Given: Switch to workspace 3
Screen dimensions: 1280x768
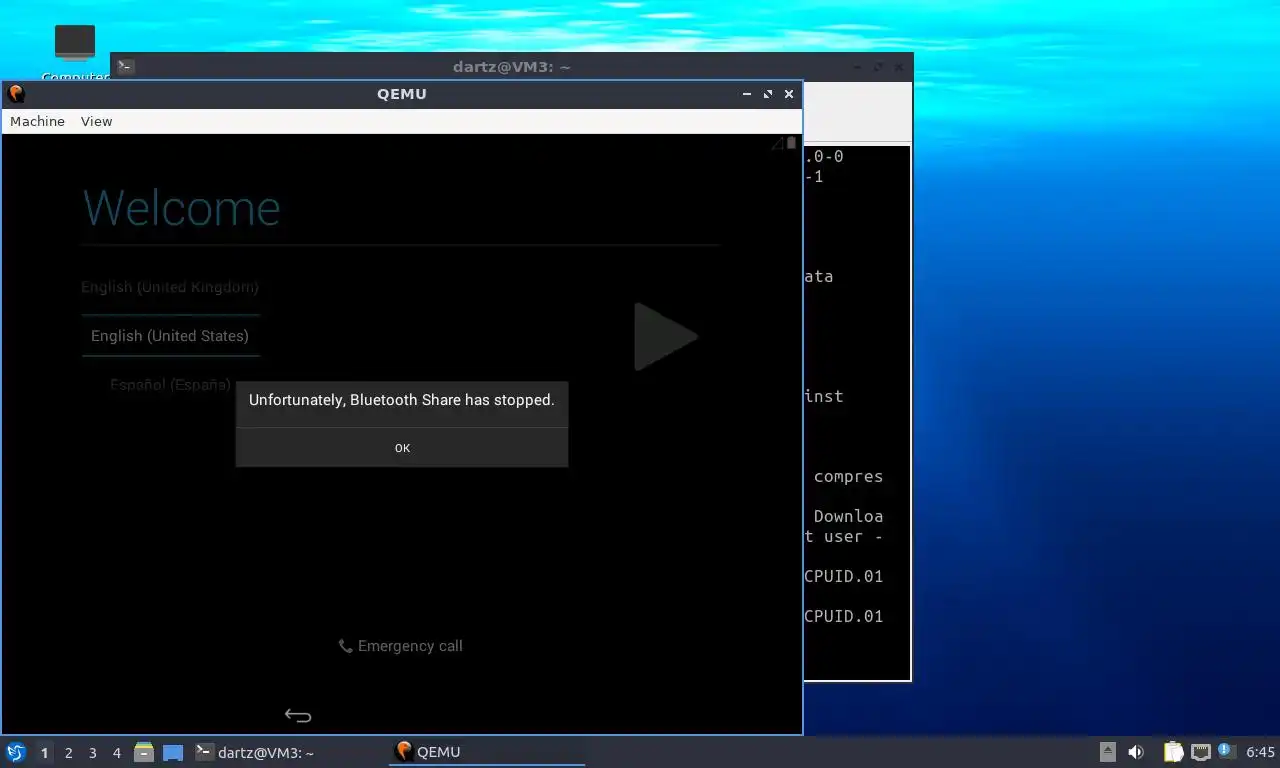Looking at the screenshot, I should point(92,753).
